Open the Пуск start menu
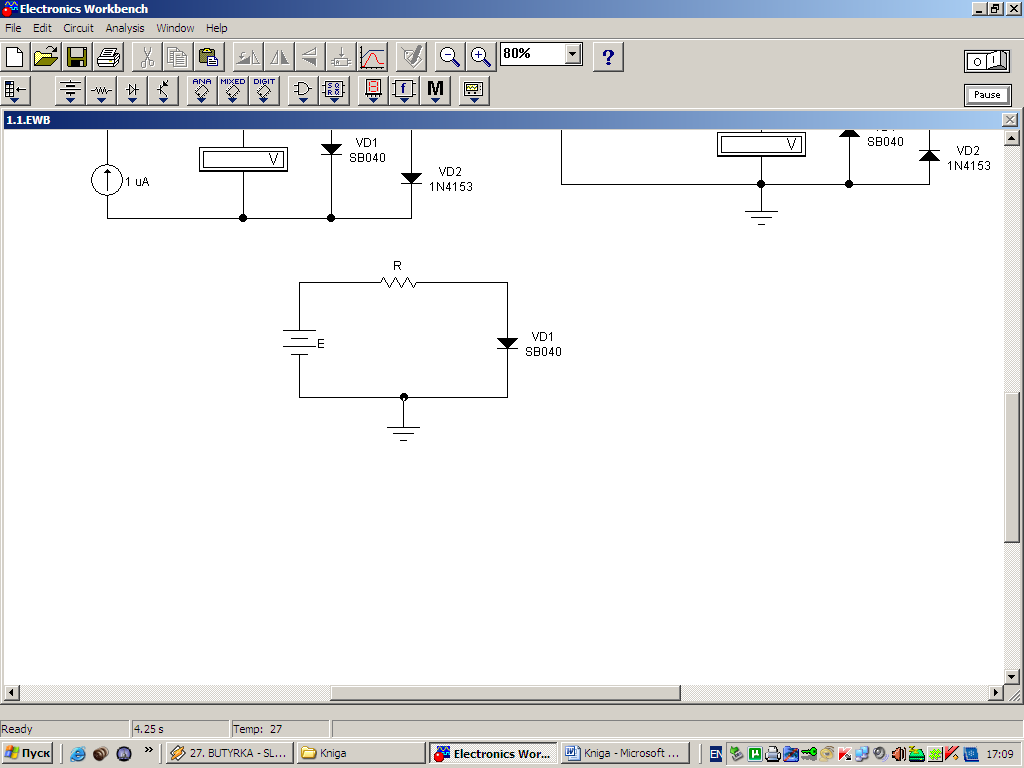 27,754
